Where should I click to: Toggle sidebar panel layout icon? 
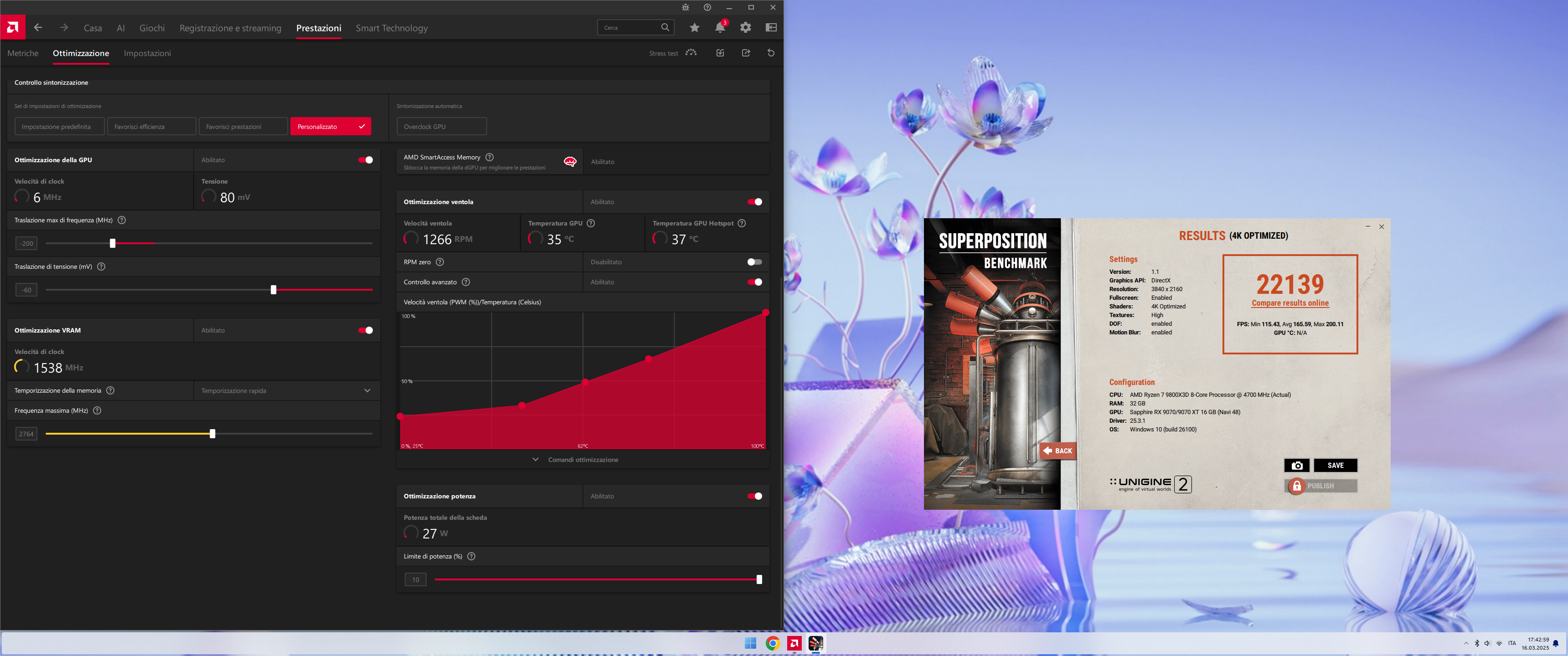coord(771,27)
